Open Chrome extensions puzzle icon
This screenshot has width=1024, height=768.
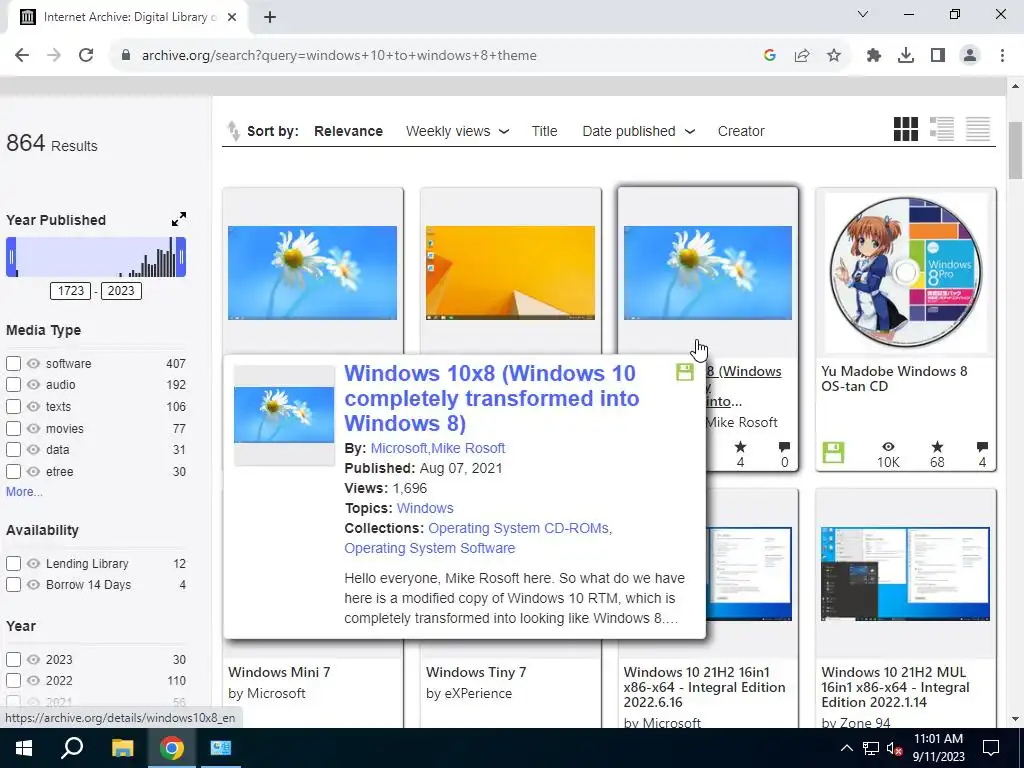(873, 56)
